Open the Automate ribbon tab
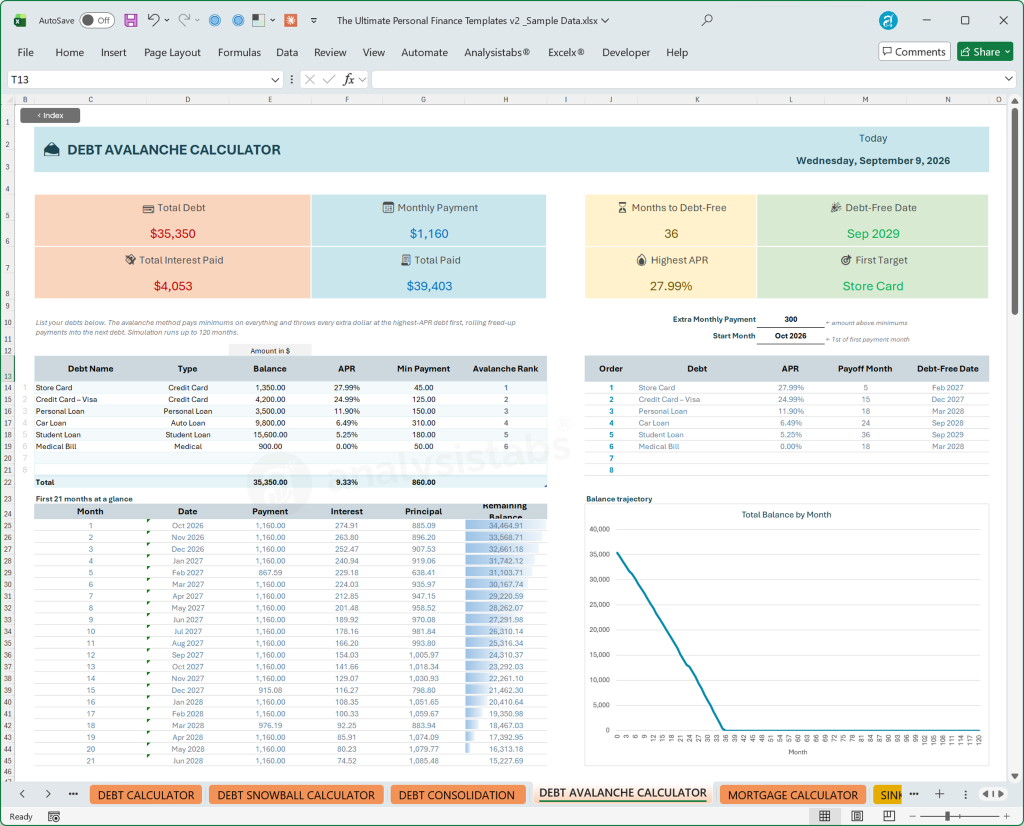1024x826 pixels. point(424,52)
